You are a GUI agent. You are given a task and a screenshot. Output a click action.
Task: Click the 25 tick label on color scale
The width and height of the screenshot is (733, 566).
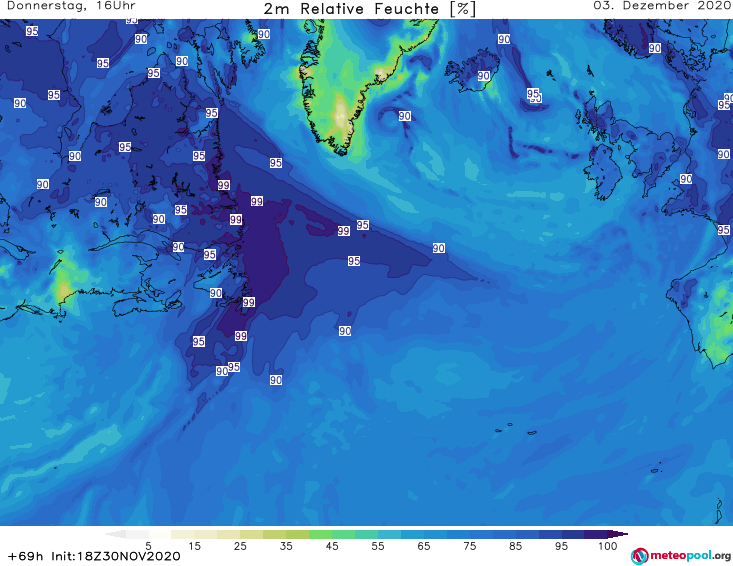(240, 546)
